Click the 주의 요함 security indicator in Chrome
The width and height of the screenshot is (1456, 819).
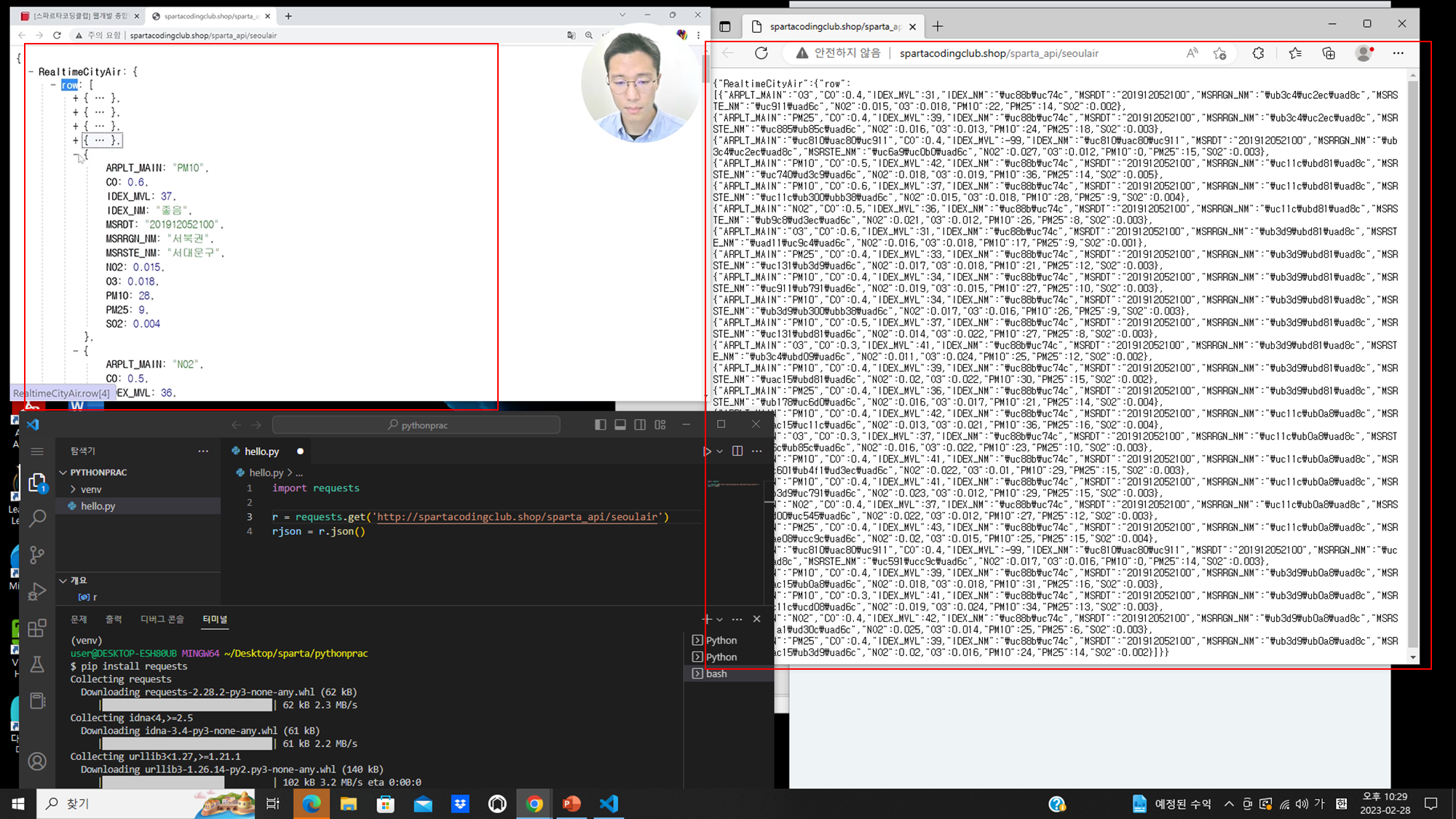(x=98, y=35)
